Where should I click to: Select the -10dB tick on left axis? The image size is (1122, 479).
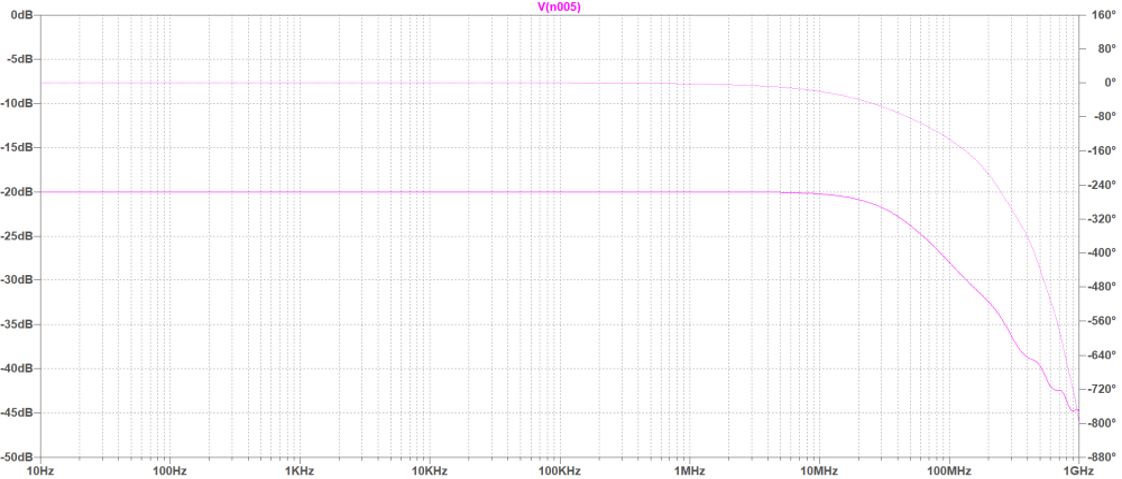click(x=18, y=103)
